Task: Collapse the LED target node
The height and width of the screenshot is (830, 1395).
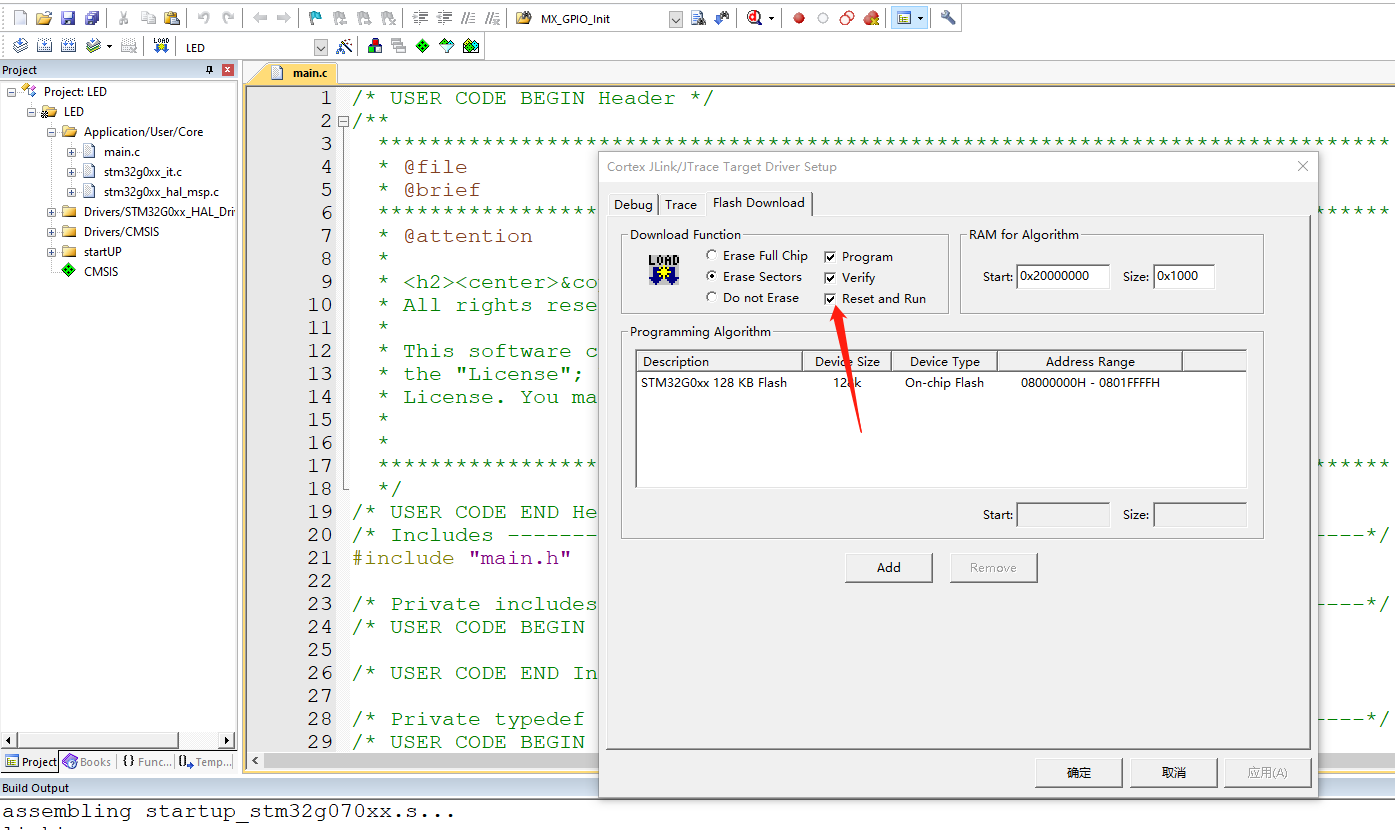Action: (32, 111)
